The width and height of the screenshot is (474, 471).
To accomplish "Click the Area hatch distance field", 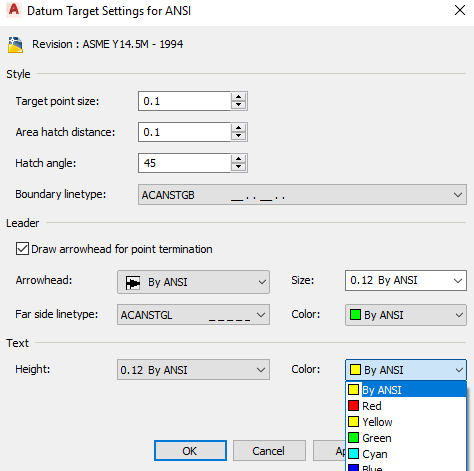I will coord(184,132).
